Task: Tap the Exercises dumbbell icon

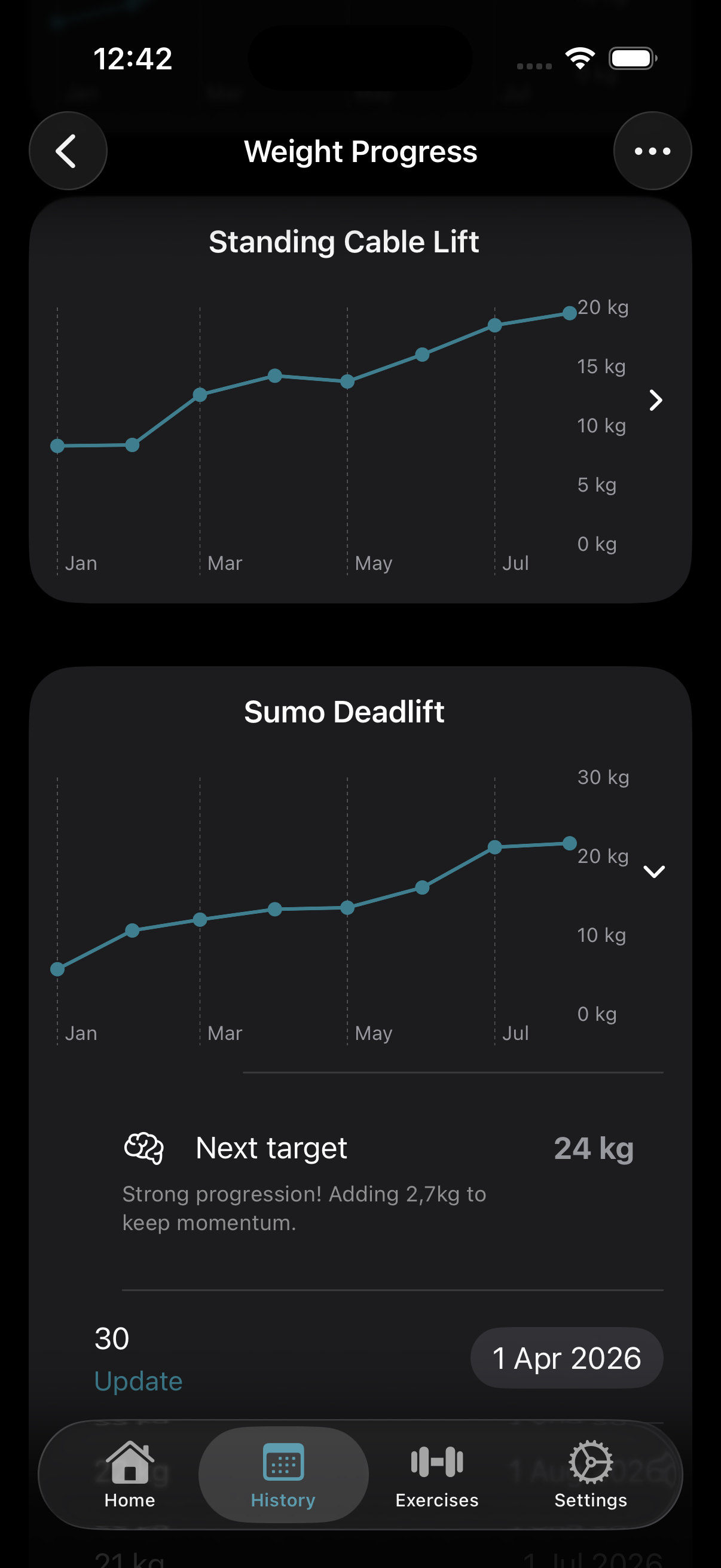Action: [437, 1462]
